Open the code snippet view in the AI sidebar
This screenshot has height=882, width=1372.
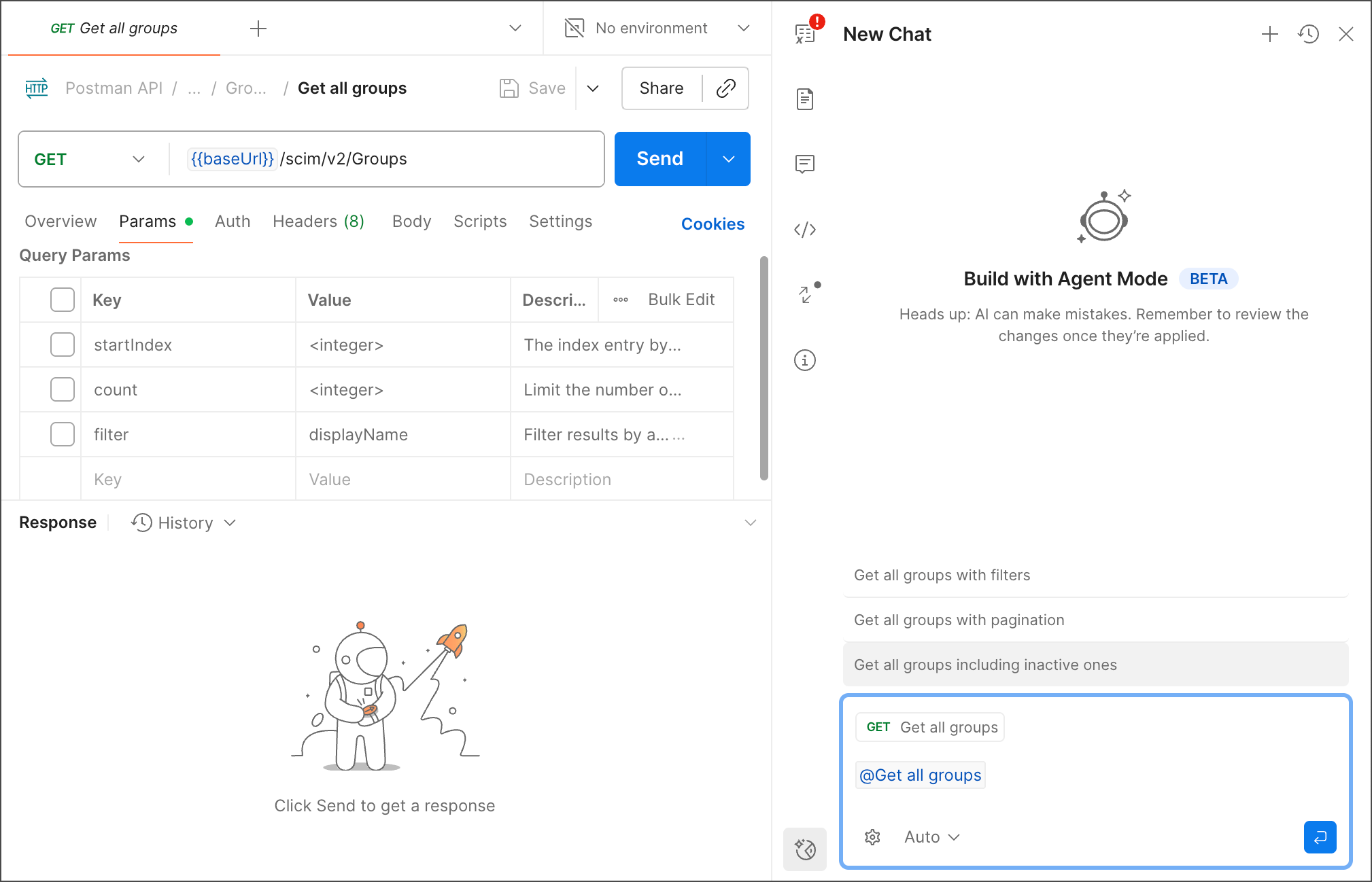click(805, 230)
